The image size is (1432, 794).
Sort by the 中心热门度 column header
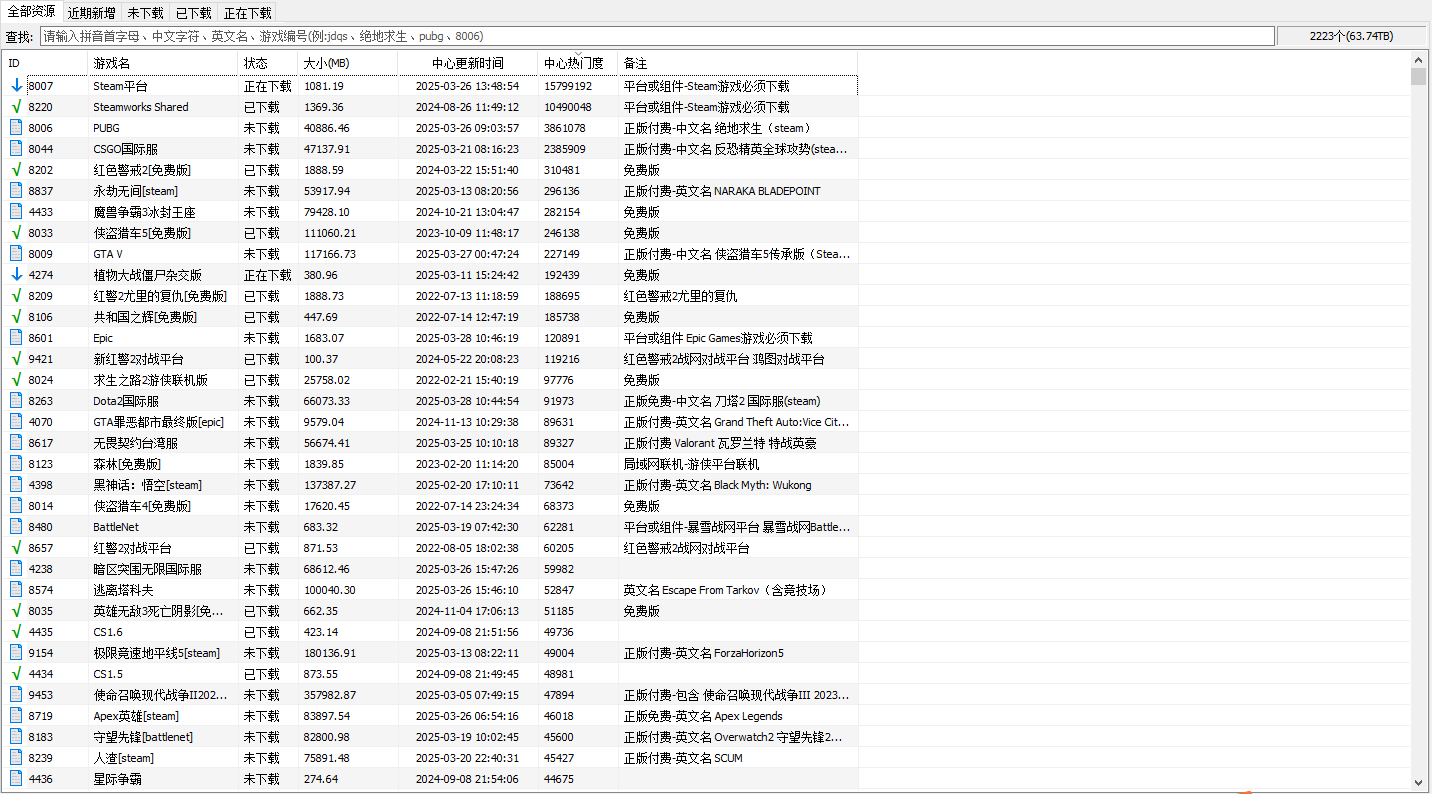578,63
